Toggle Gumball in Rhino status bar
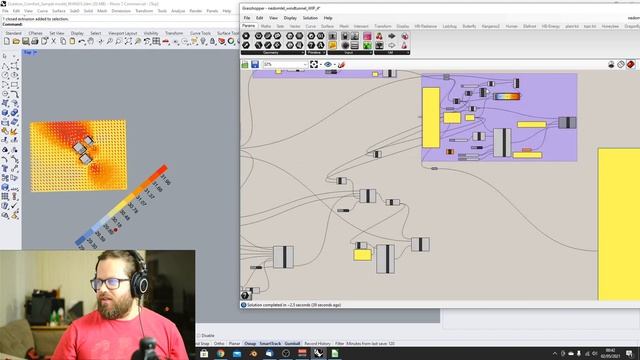 click(x=292, y=344)
